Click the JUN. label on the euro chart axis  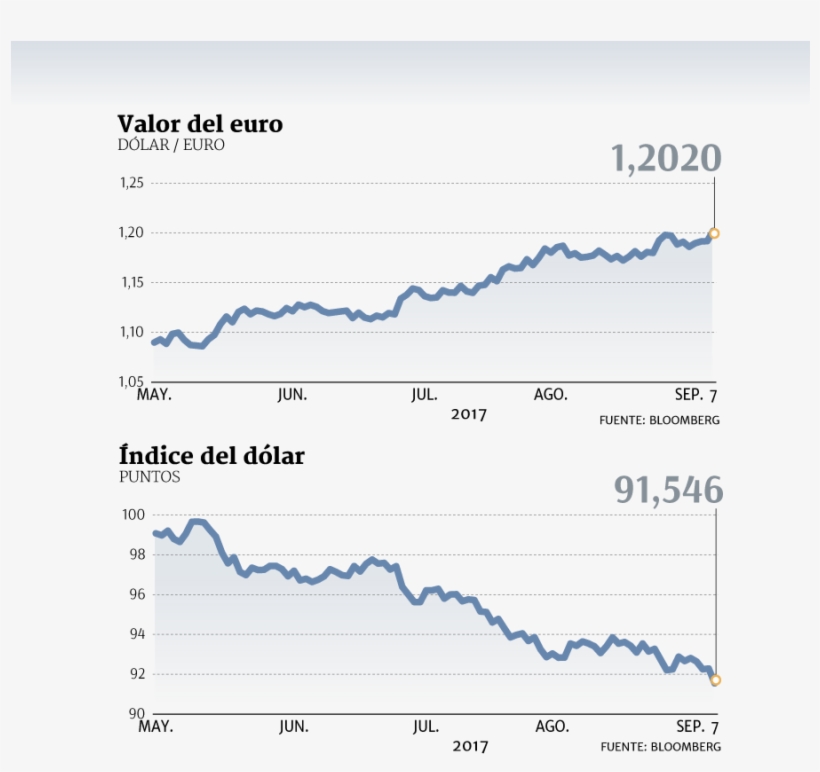292,394
